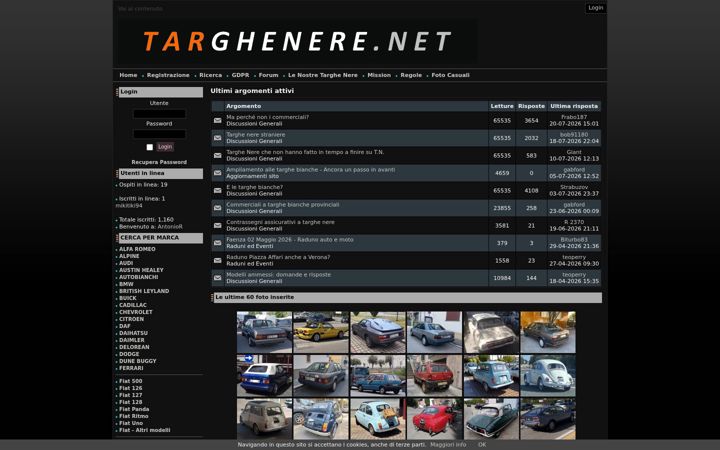The image size is (720, 450).
Task: Open the Mission page from the menu
Action: tap(379, 75)
